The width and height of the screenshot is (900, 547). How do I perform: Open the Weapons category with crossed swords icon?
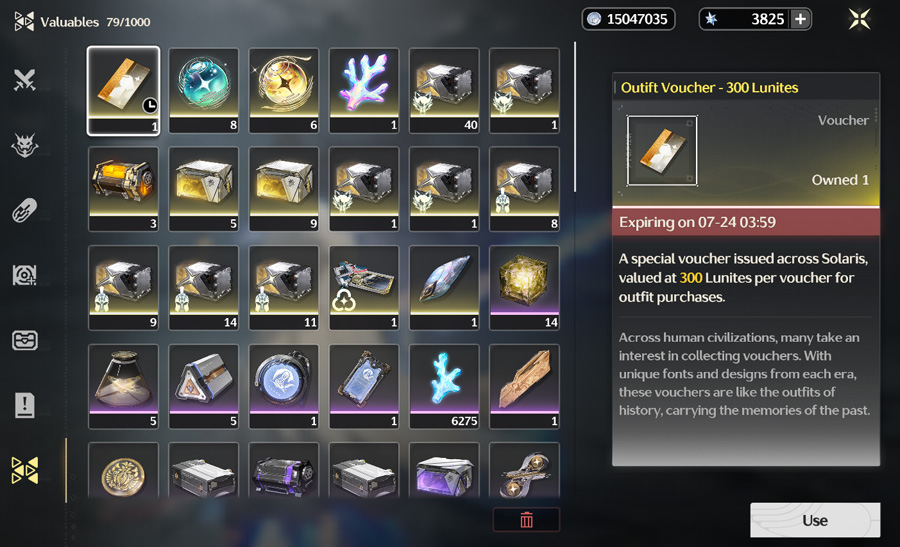tap(25, 80)
